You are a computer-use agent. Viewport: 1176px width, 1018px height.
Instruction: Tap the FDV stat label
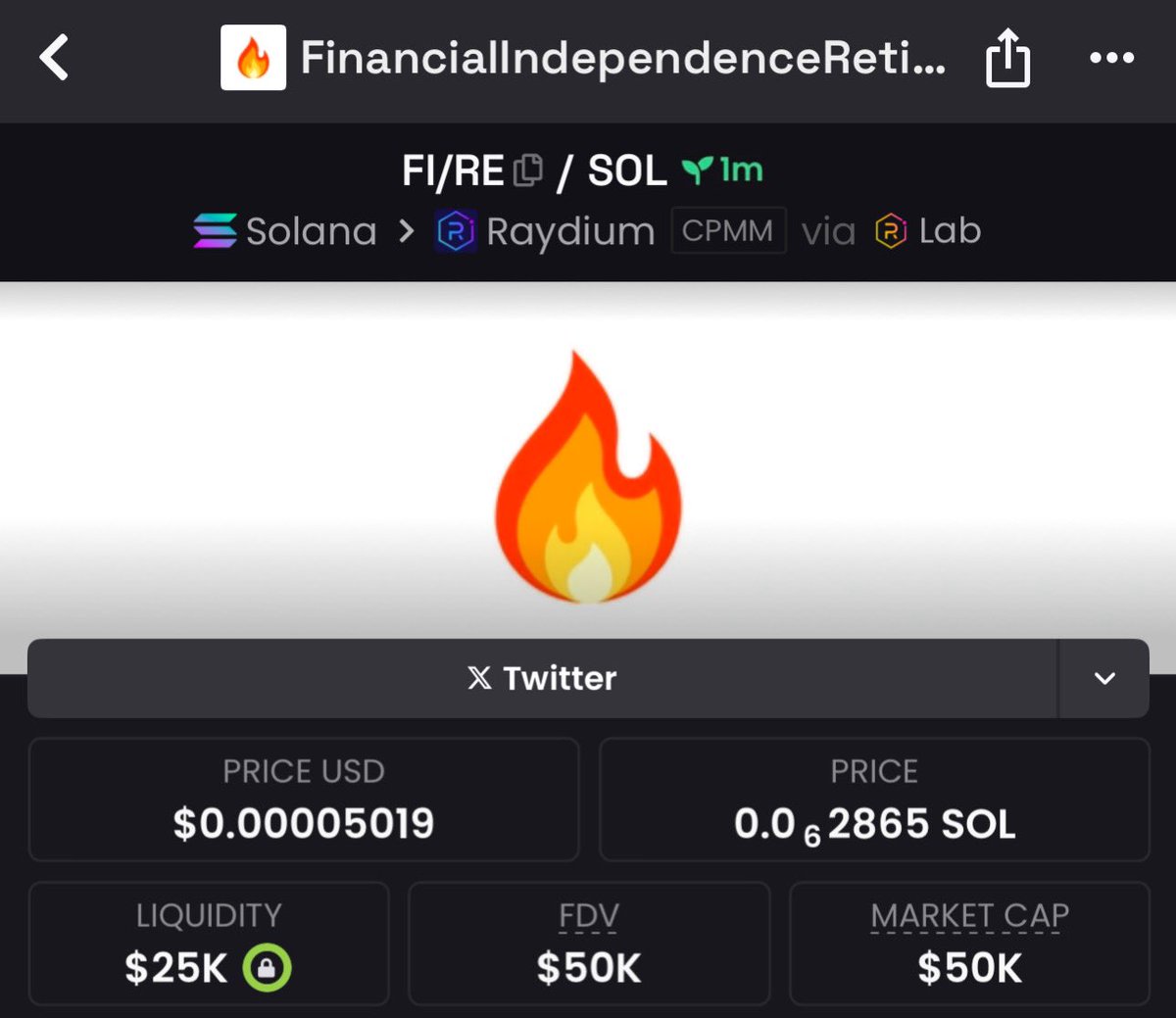point(589,916)
